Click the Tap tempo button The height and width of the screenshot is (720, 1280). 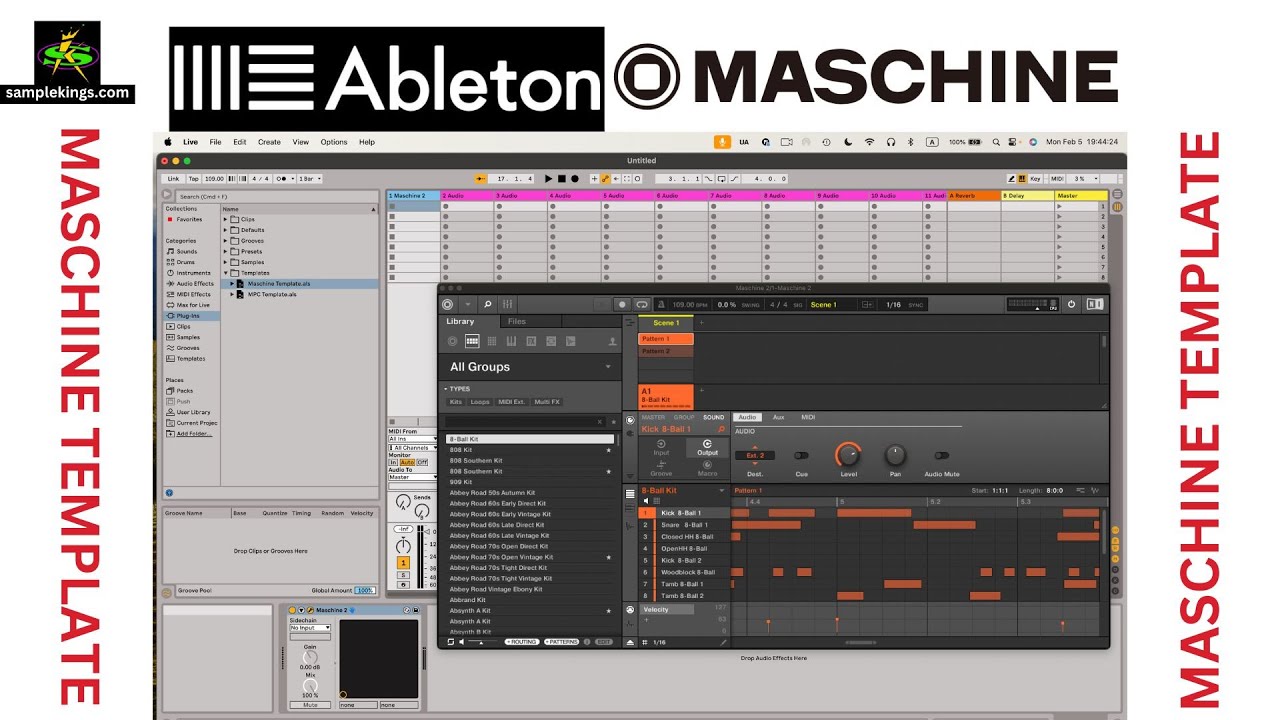coord(194,178)
